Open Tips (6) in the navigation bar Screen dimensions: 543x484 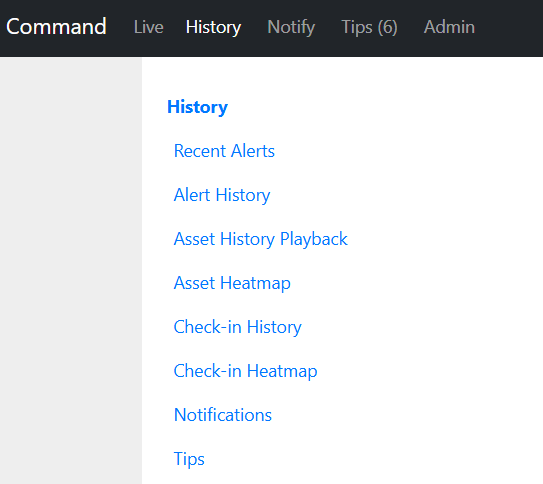(x=370, y=27)
